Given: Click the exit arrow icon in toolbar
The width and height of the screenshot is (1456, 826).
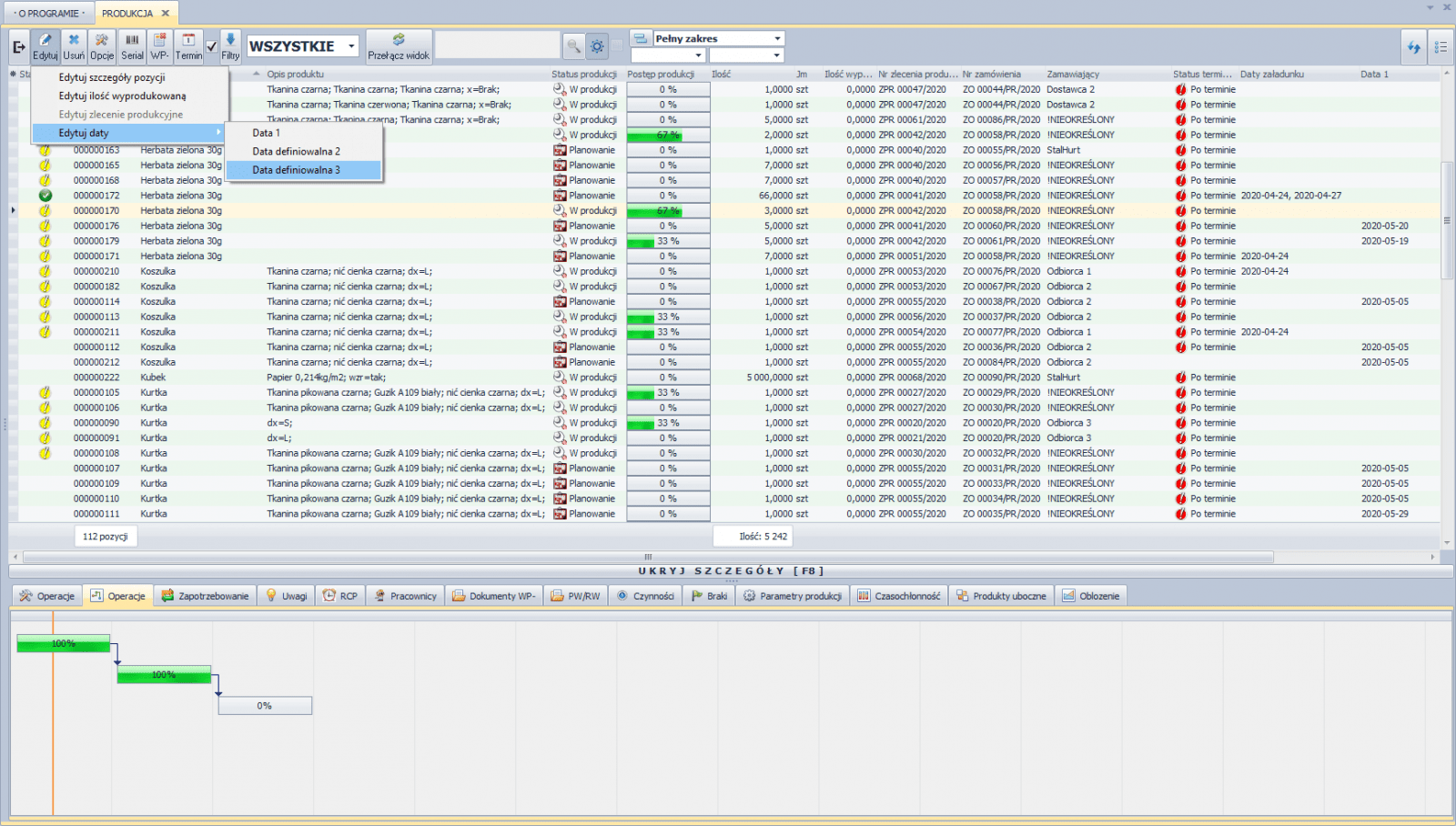Looking at the screenshot, I should (19, 46).
